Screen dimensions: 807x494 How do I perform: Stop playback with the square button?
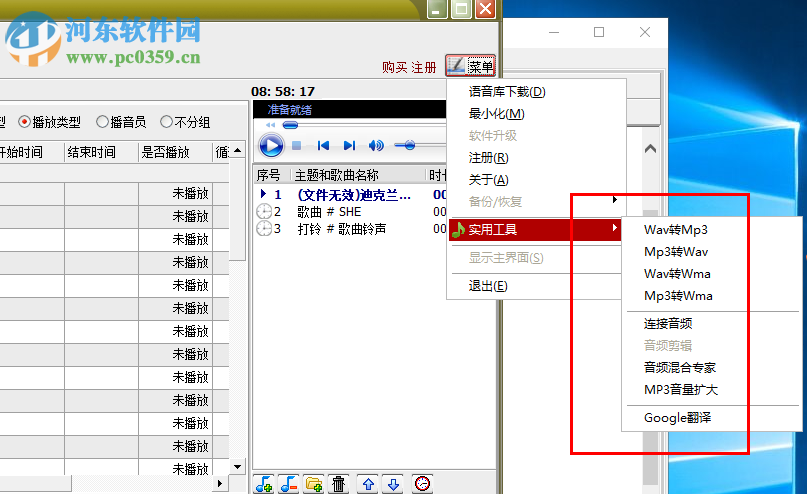[296, 146]
